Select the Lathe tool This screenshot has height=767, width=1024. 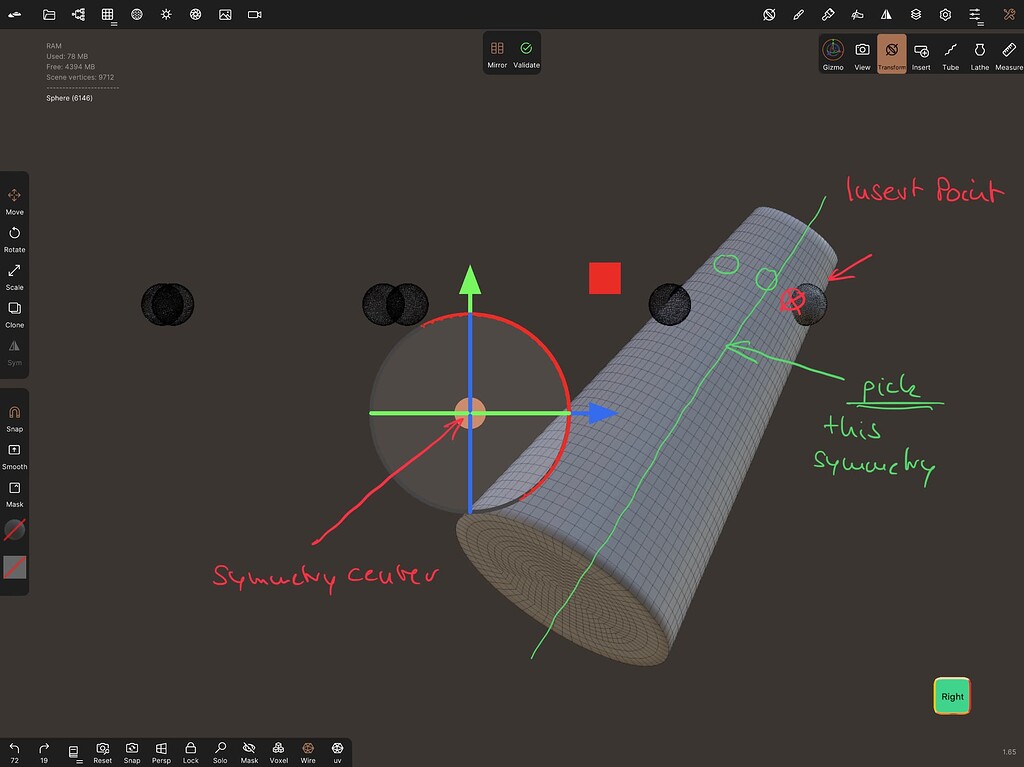(979, 54)
